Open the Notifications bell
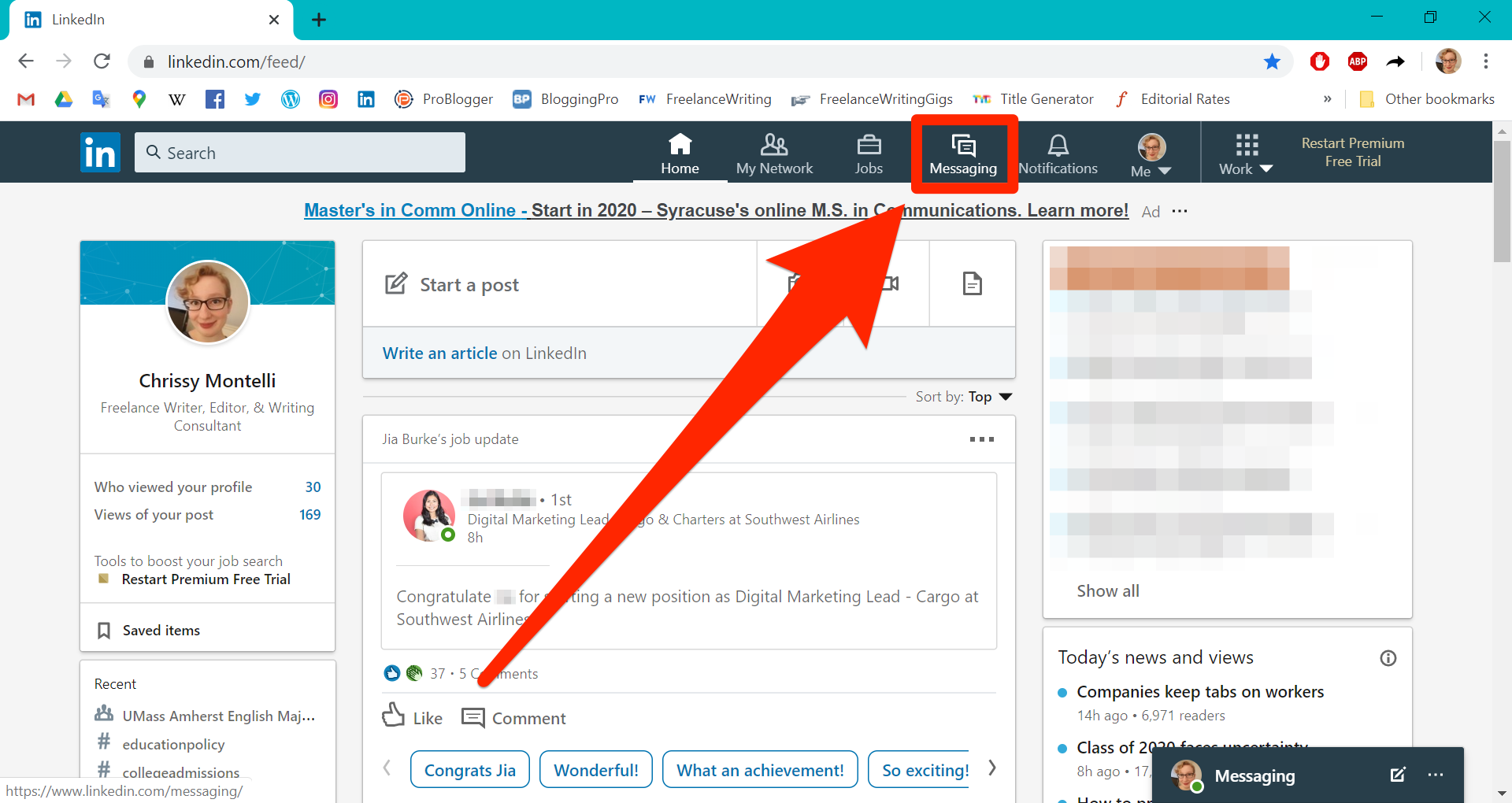This screenshot has width=1512, height=803. coord(1058,154)
